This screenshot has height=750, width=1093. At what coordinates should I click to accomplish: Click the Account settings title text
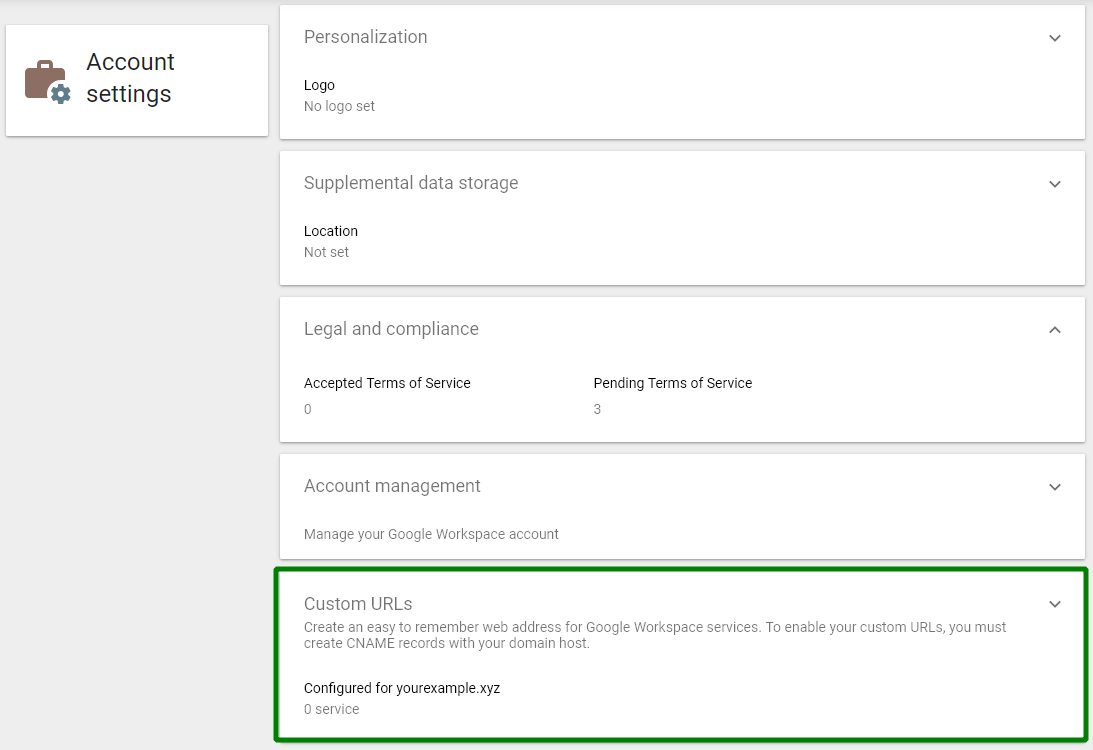[x=130, y=78]
